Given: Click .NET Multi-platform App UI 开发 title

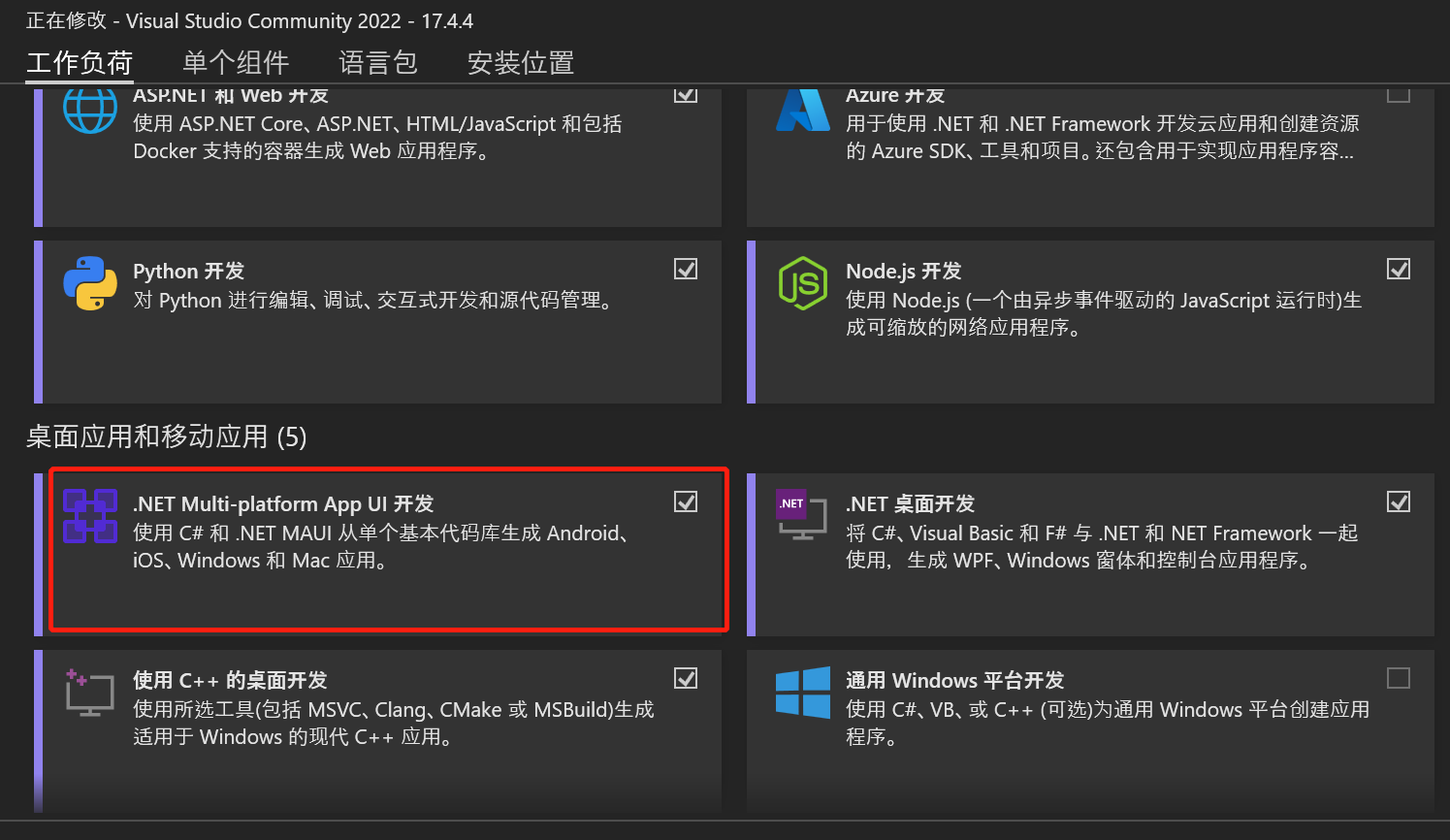Looking at the screenshot, I should 283,504.
